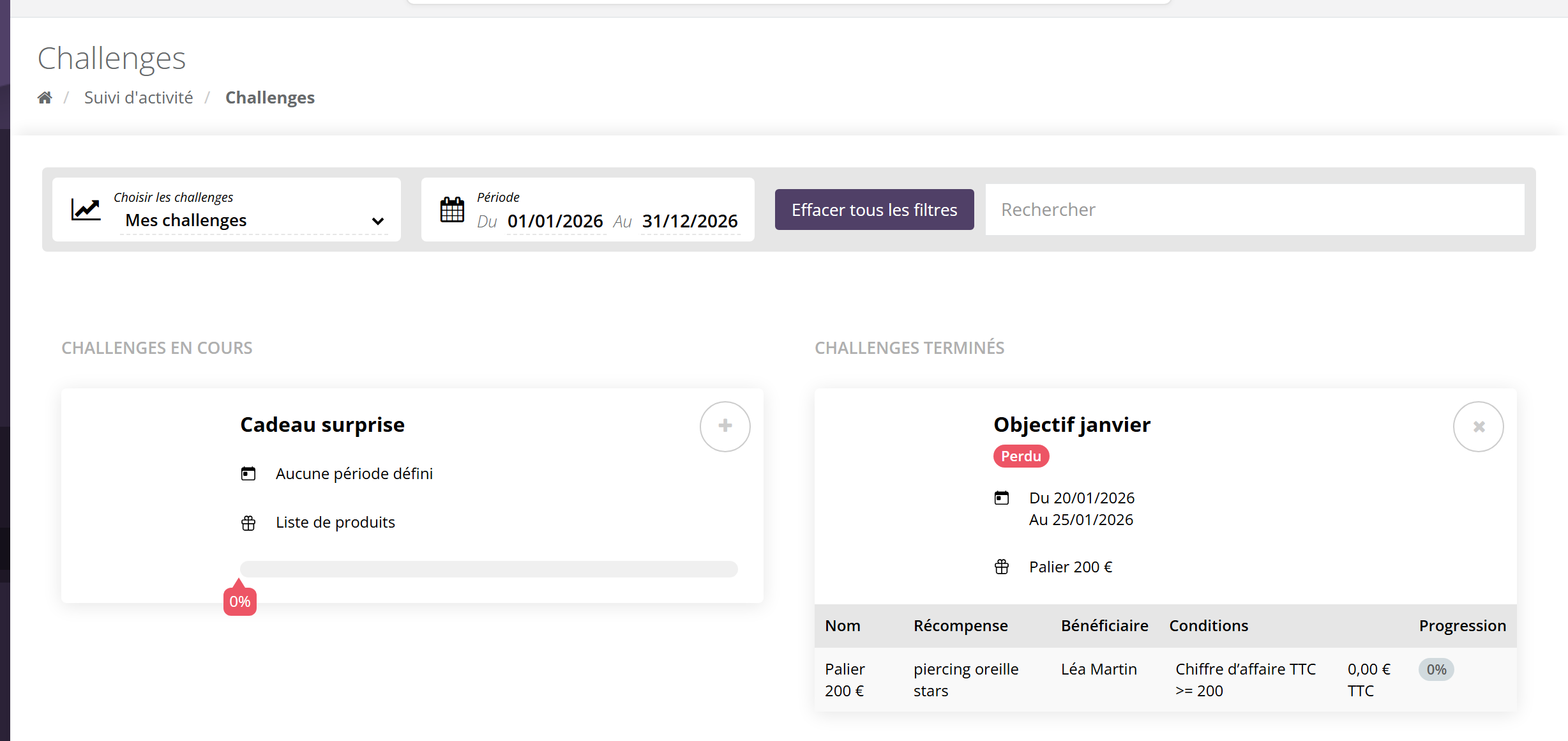Go to home via breadcrumb house icon
Viewport: 1568px width, 741px height.
(45, 98)
